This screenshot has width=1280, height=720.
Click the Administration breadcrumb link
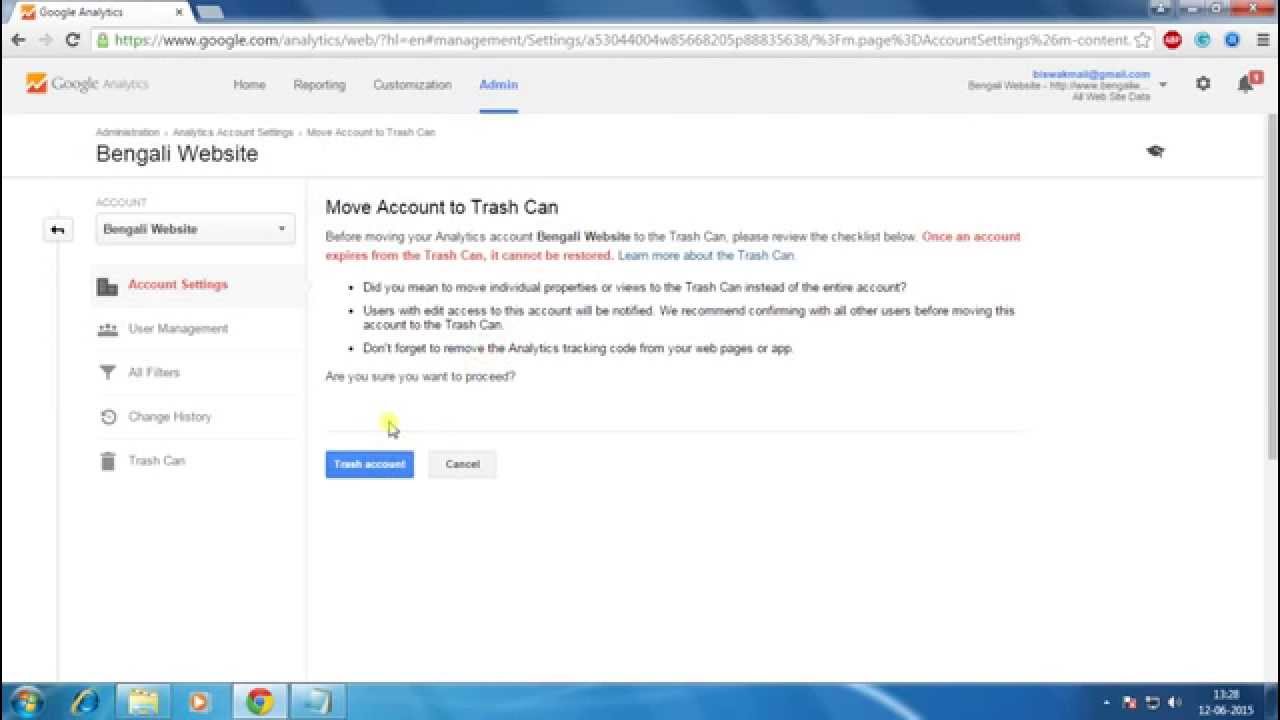point(127,132)
